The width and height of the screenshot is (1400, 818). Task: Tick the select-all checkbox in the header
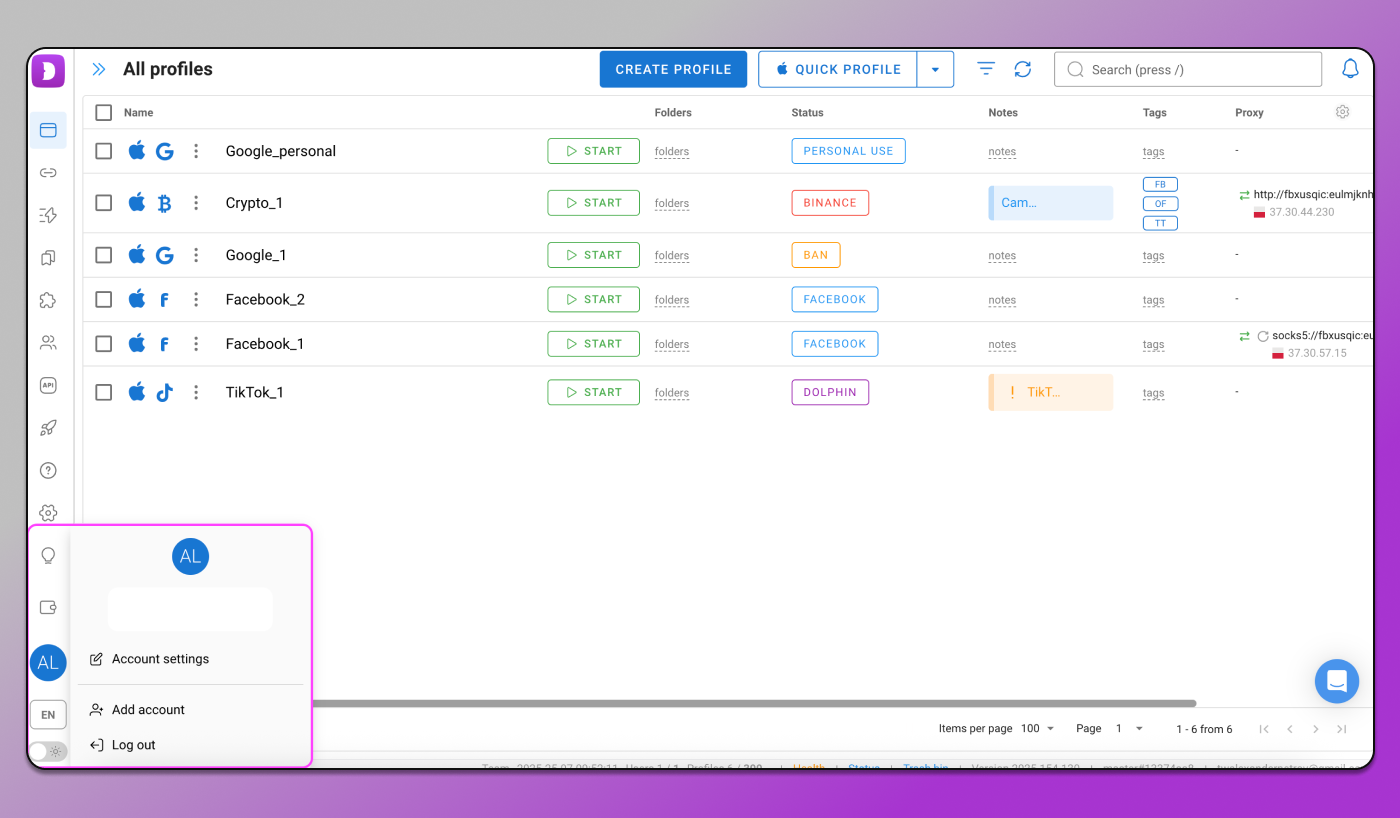click(x=104, y=112)
